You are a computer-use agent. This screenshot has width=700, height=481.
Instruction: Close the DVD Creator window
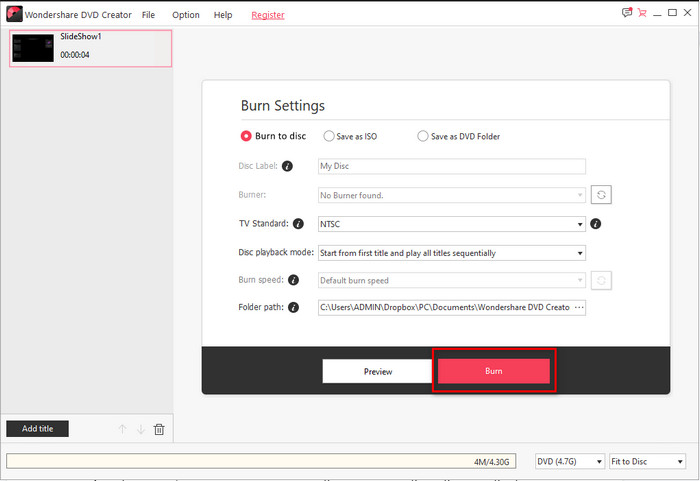tap(688, 13)
